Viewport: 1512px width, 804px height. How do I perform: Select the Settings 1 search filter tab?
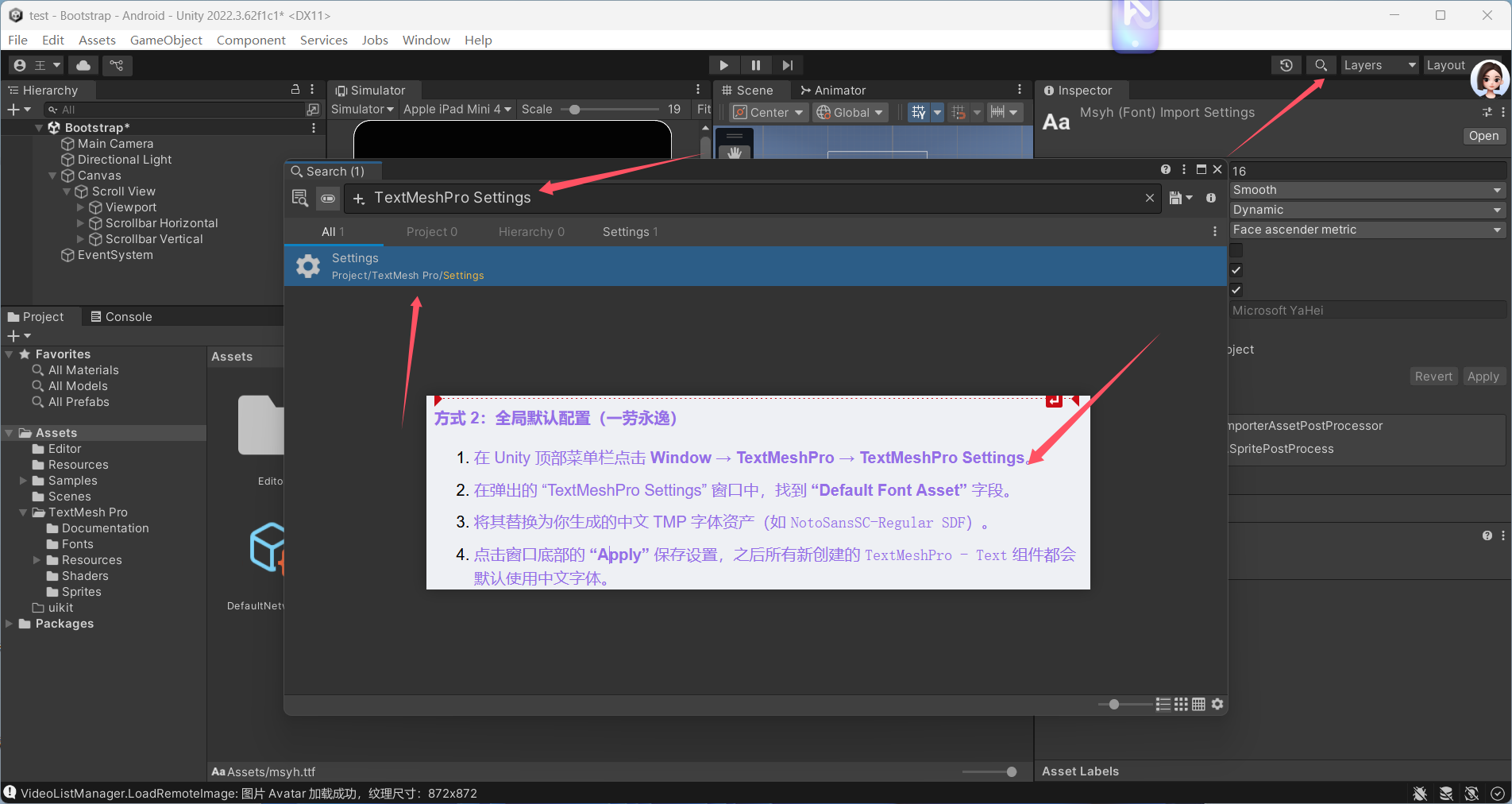[630, 231]
